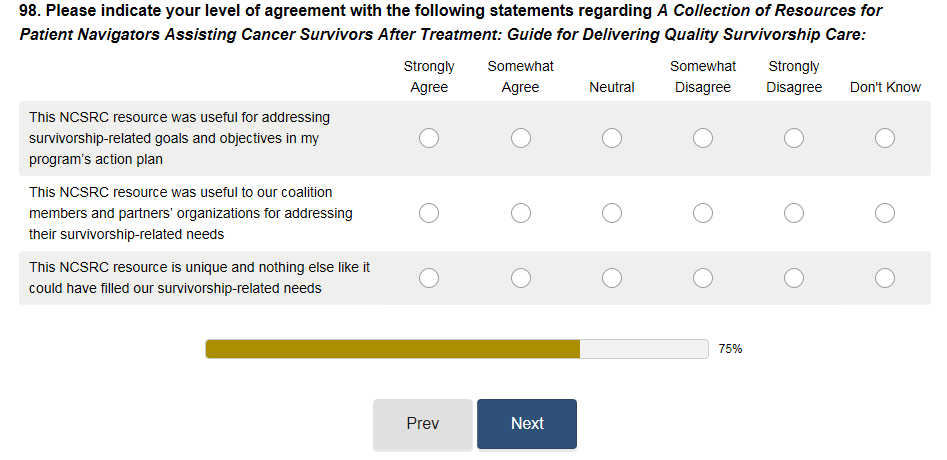947x460 pixels.
Task: Choose Strongly Agree for coalition members statement
Action: 429,212
